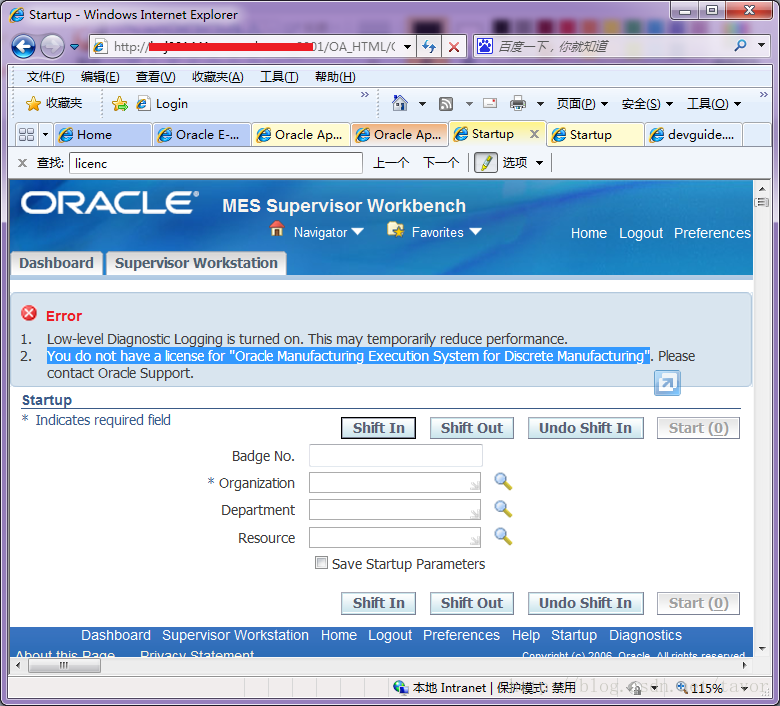The image size is (780, 706).
Task: Open the 帮助(H) menu
Action: point(335,77)
